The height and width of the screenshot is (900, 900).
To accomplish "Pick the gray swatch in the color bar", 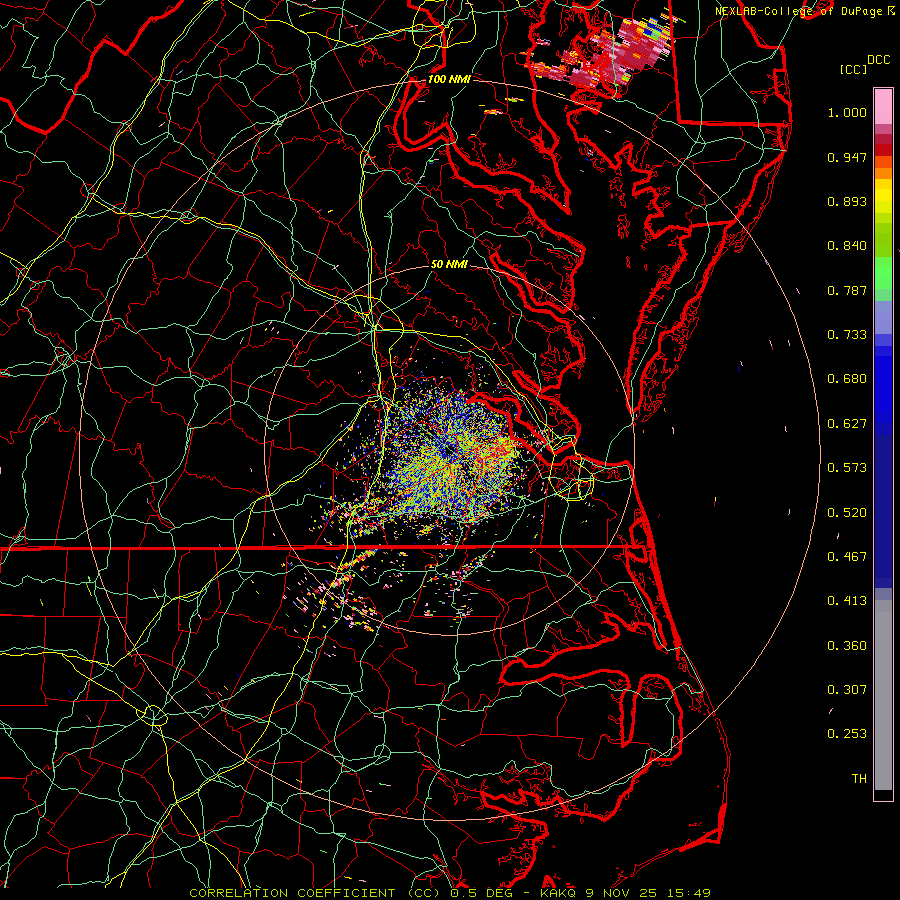I will click(883, 695).
